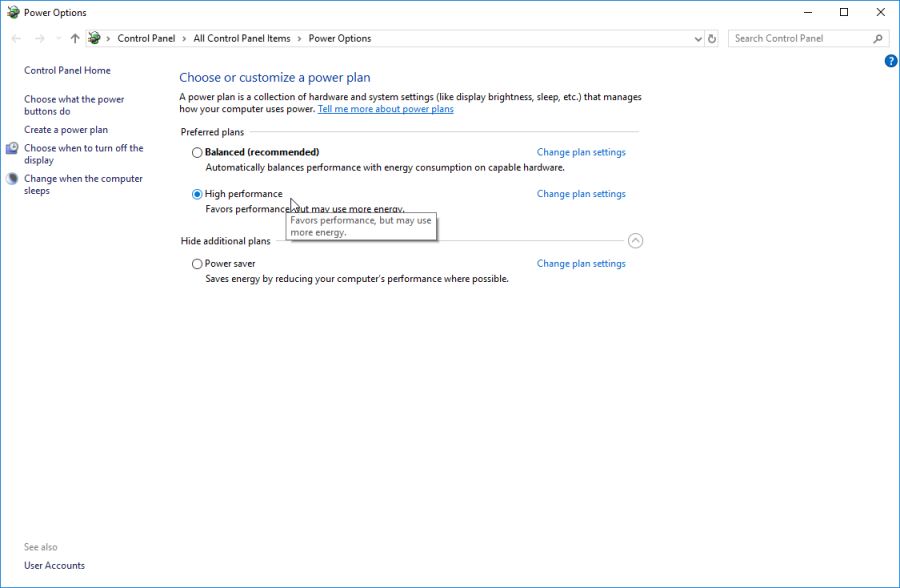
Task: Go to All Control Panel Items breadcrumb
Action: click(x=242, y=38)
